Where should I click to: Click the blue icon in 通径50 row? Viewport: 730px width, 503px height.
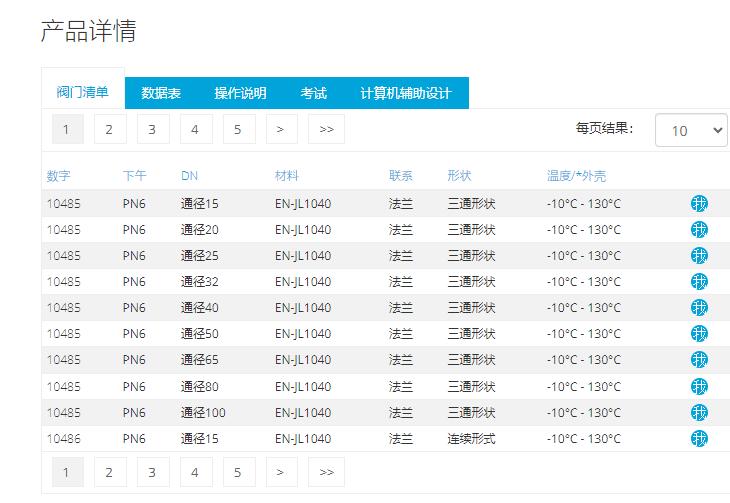coord(699,334)
